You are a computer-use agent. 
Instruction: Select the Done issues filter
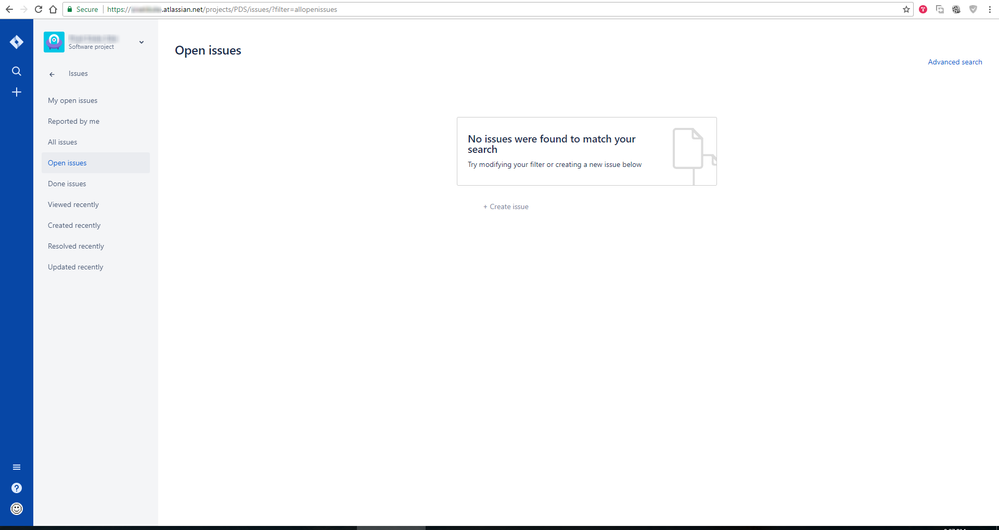(x=96, y=183)
